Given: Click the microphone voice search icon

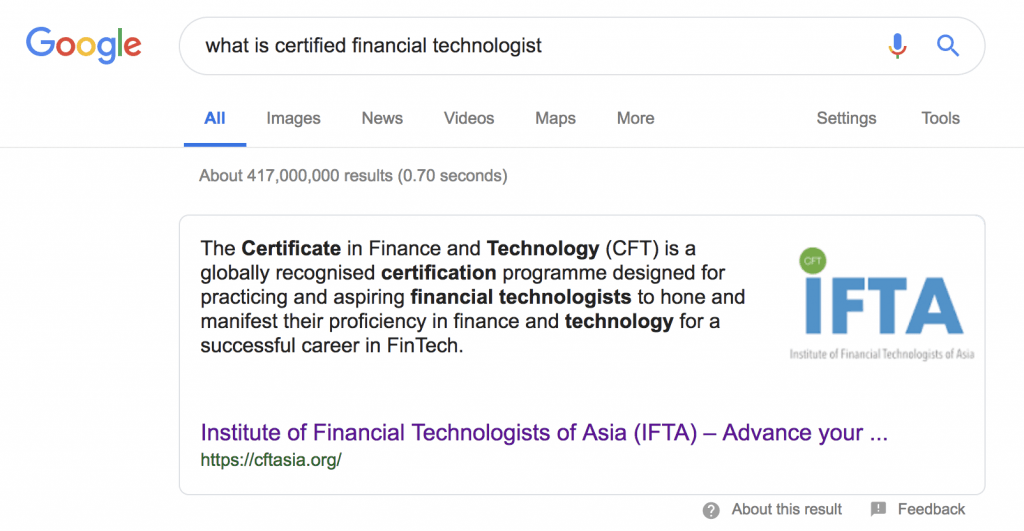Looking at the screenshot, I should [x=897, y=46].
